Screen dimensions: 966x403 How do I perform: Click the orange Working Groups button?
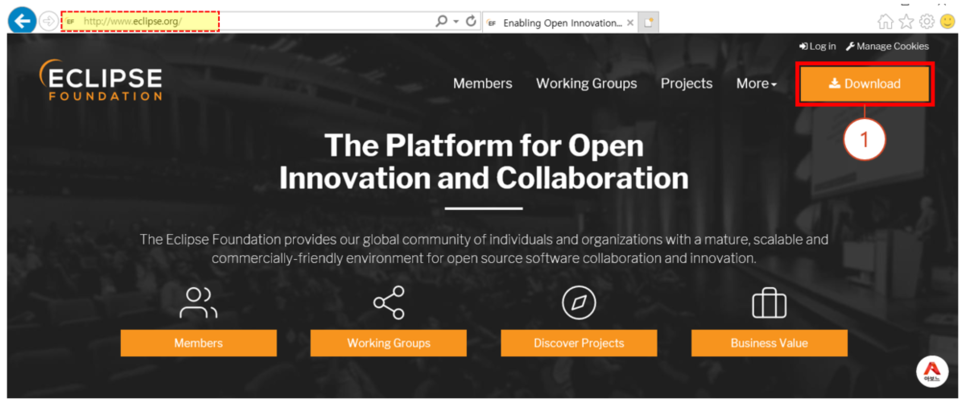coord(389,343)
